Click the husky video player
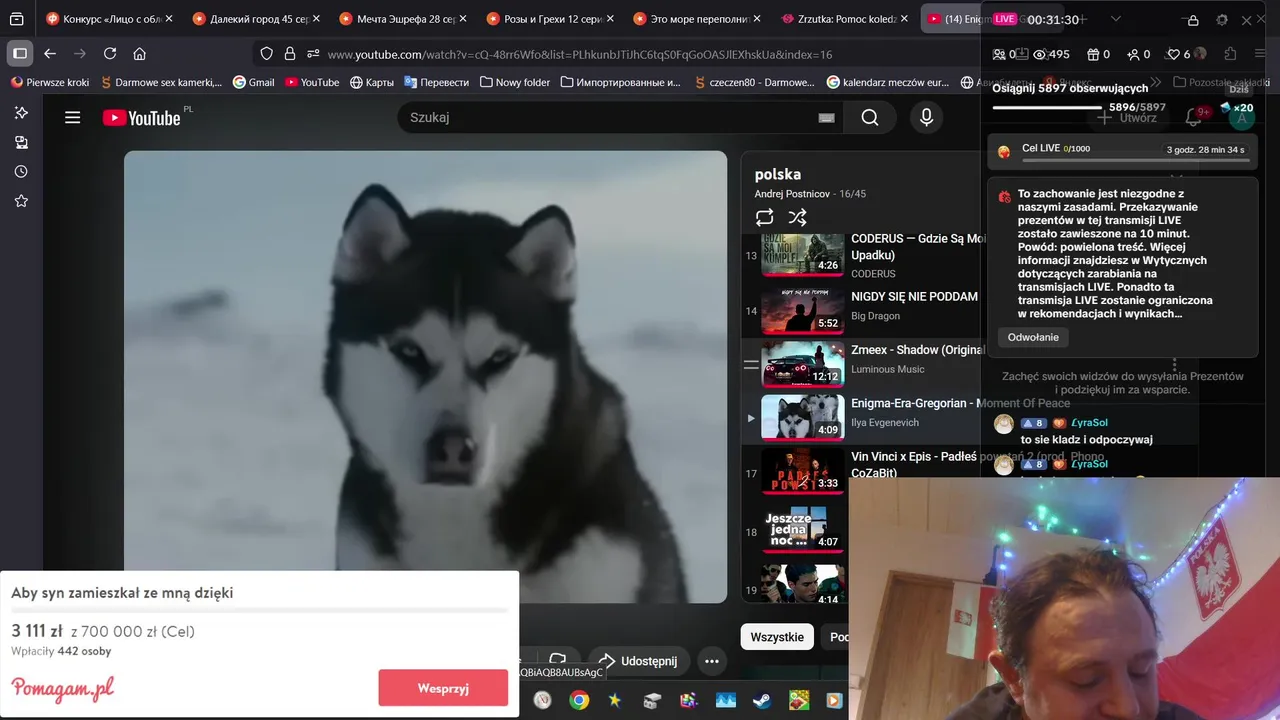1280x720 pixels. pyautogui.click(x=425, y=376)
